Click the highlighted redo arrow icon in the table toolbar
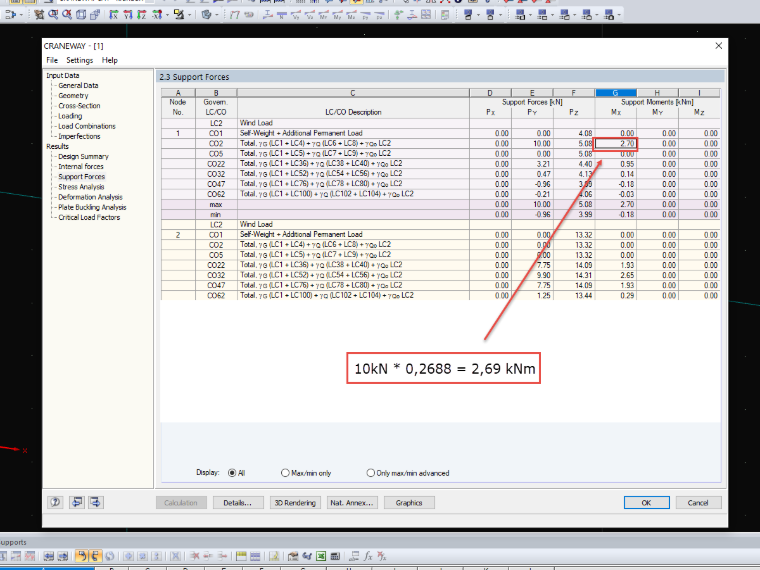This screenshot has width=760, height=570. (x=96, y=556)
